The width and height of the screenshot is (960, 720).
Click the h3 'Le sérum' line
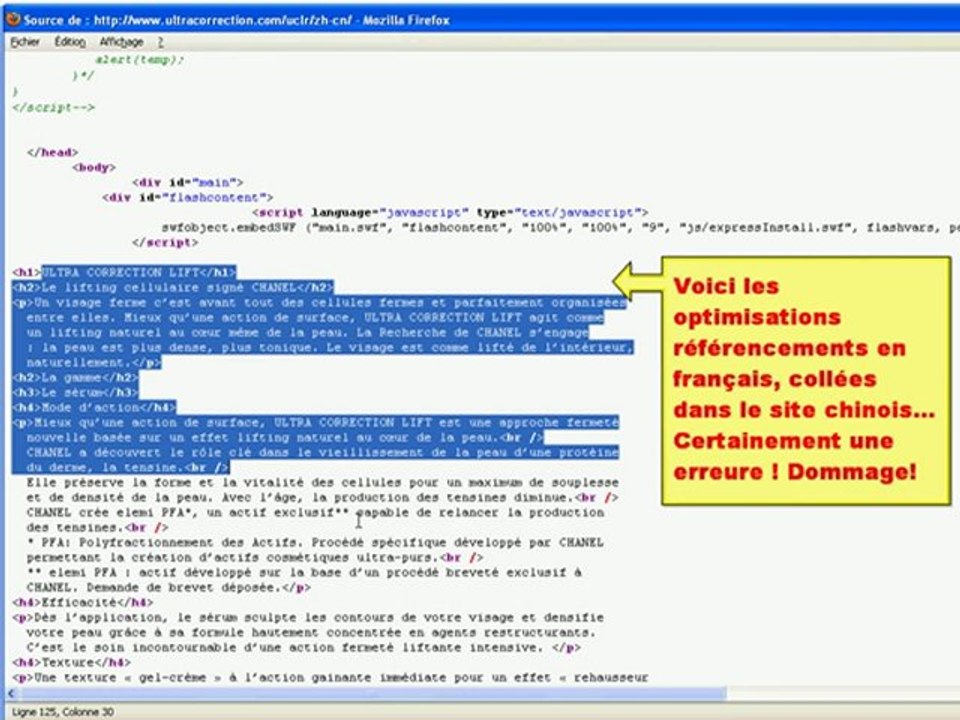point(75,392)
